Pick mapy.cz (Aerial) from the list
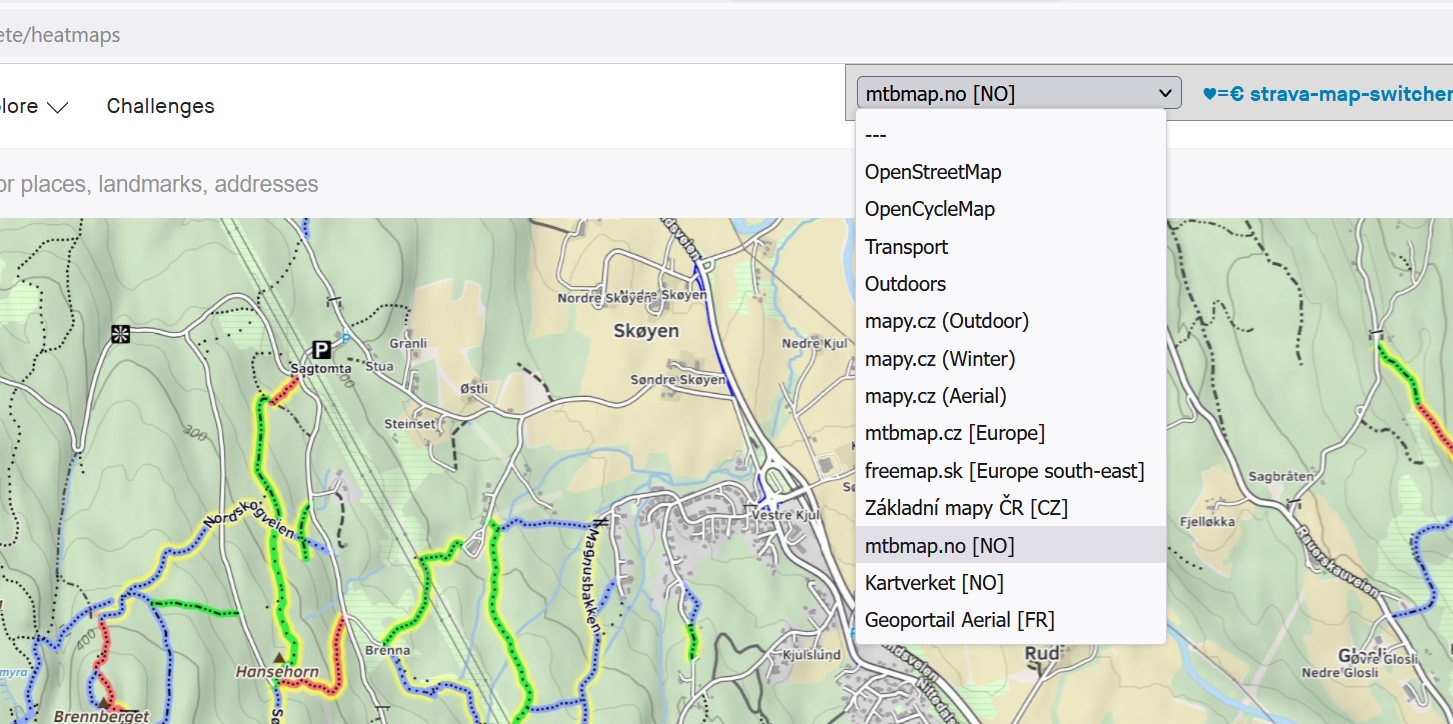This screenshot has width=1453, height=724. [1011, 396]
